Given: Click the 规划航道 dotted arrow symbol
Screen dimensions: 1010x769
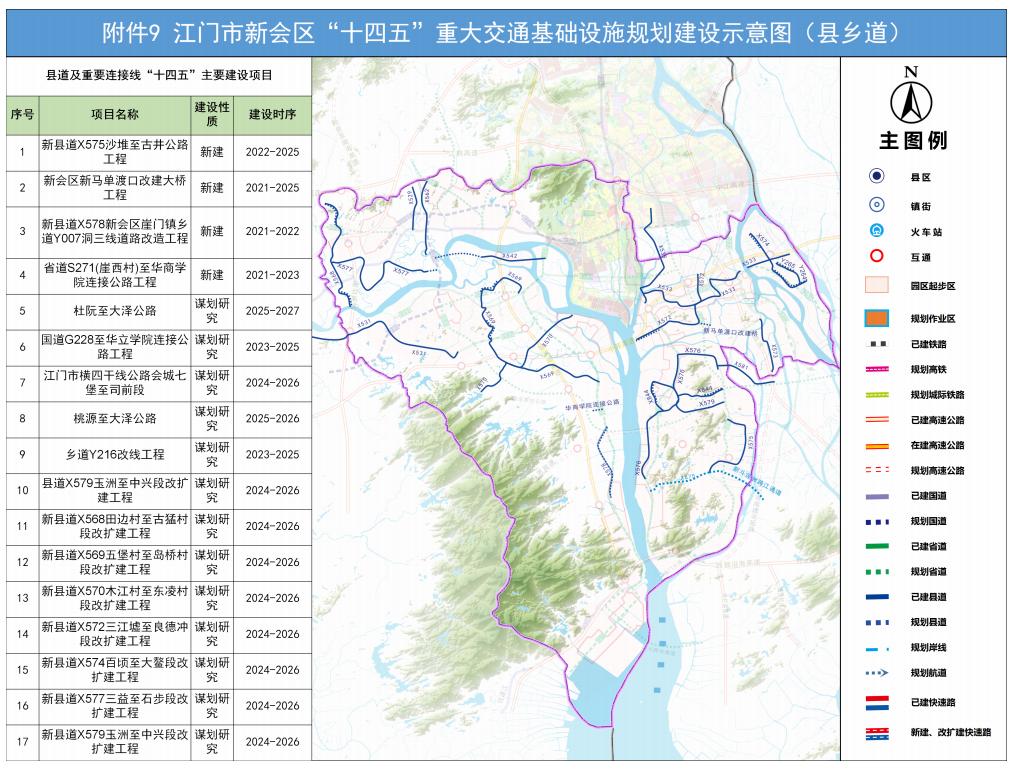Looking at the screenshot, I should tap(877, 673).
